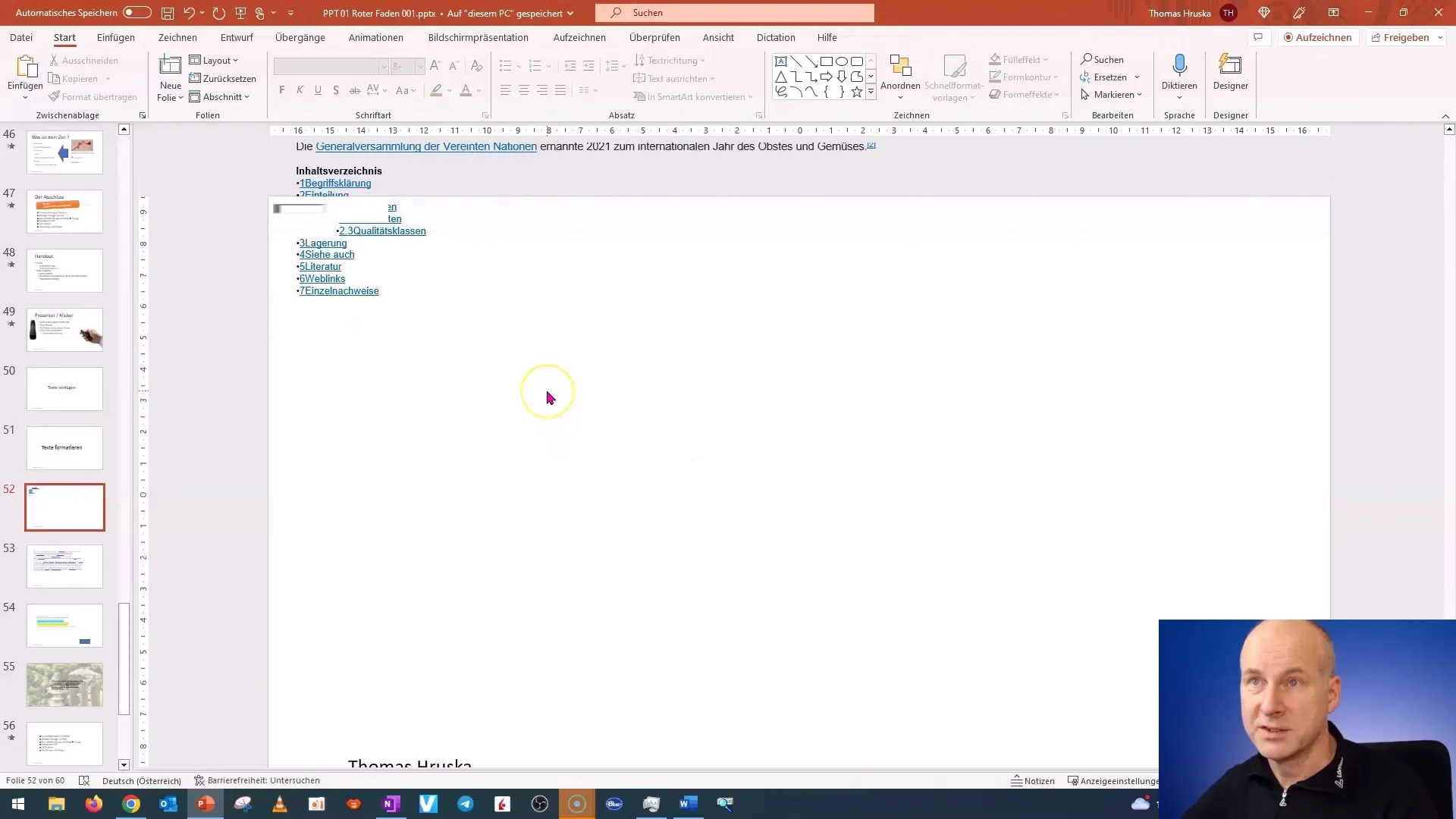Viewport: 1456px width, 819px height.
Task: Open the Datei tab
Action: point(21,37)
